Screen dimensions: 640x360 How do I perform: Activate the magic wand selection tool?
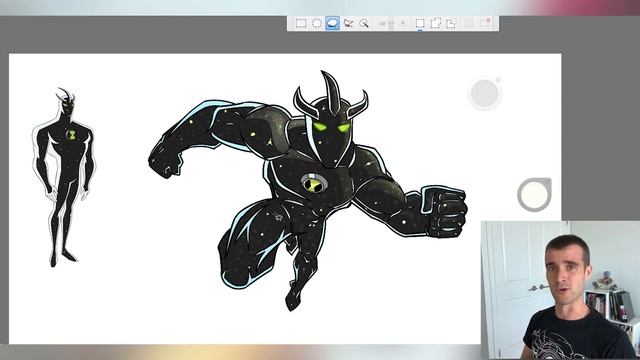tap(364, 23)
